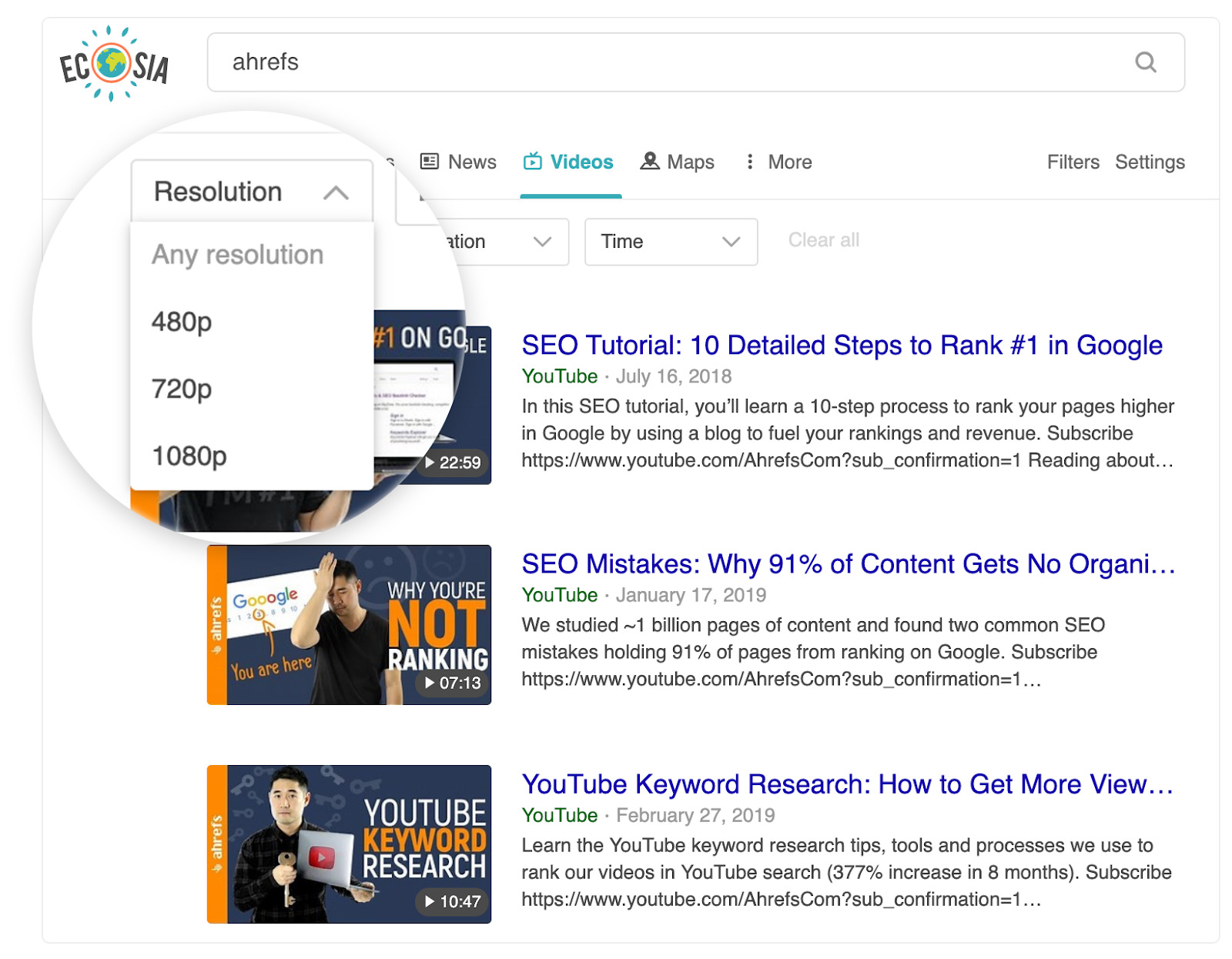The width and height of the screenshot is (1232, 959).
Task: Click the News tab newspaper icon
Action: [429, 162]
